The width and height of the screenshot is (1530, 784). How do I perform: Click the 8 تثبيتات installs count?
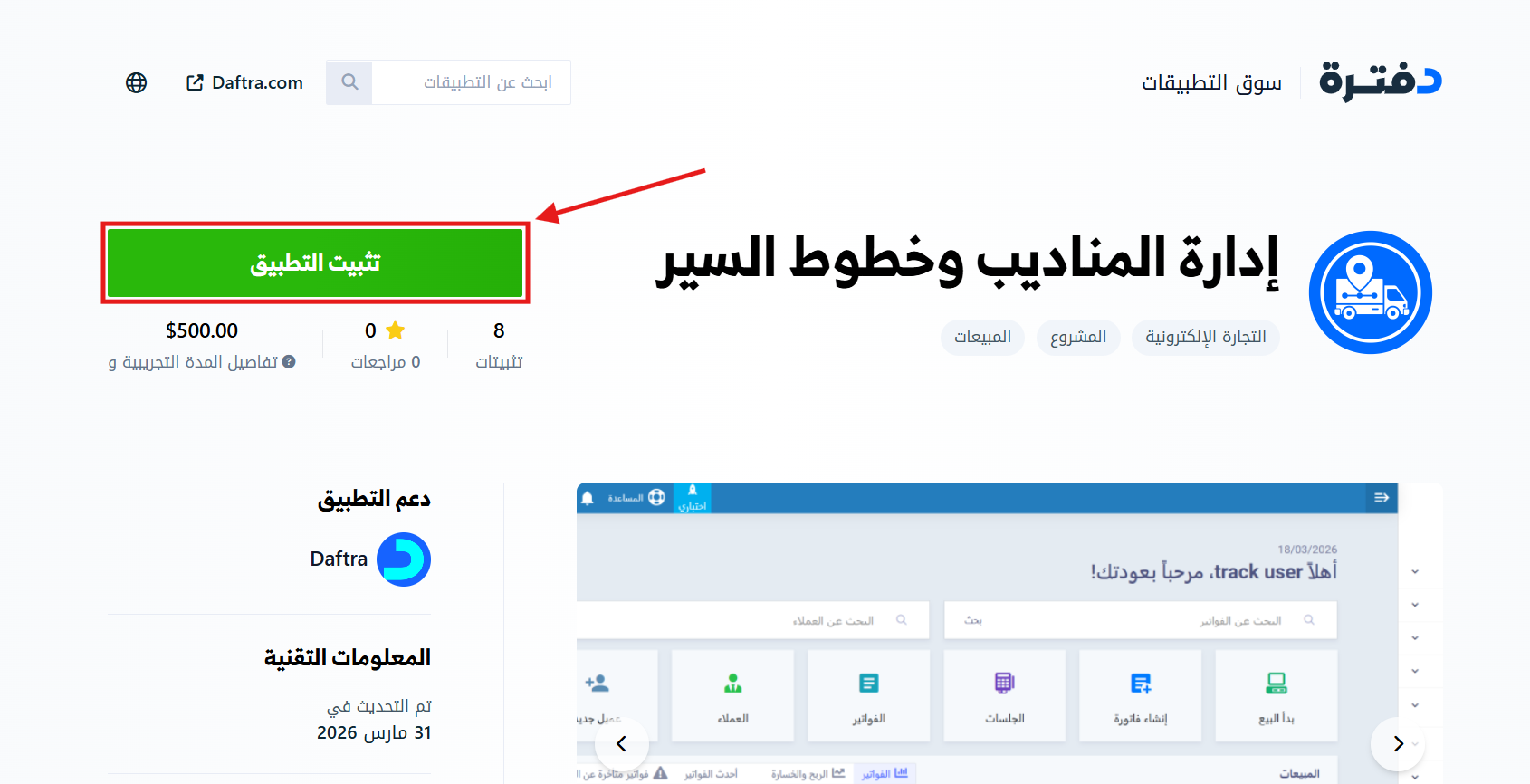tap(499, 346)
